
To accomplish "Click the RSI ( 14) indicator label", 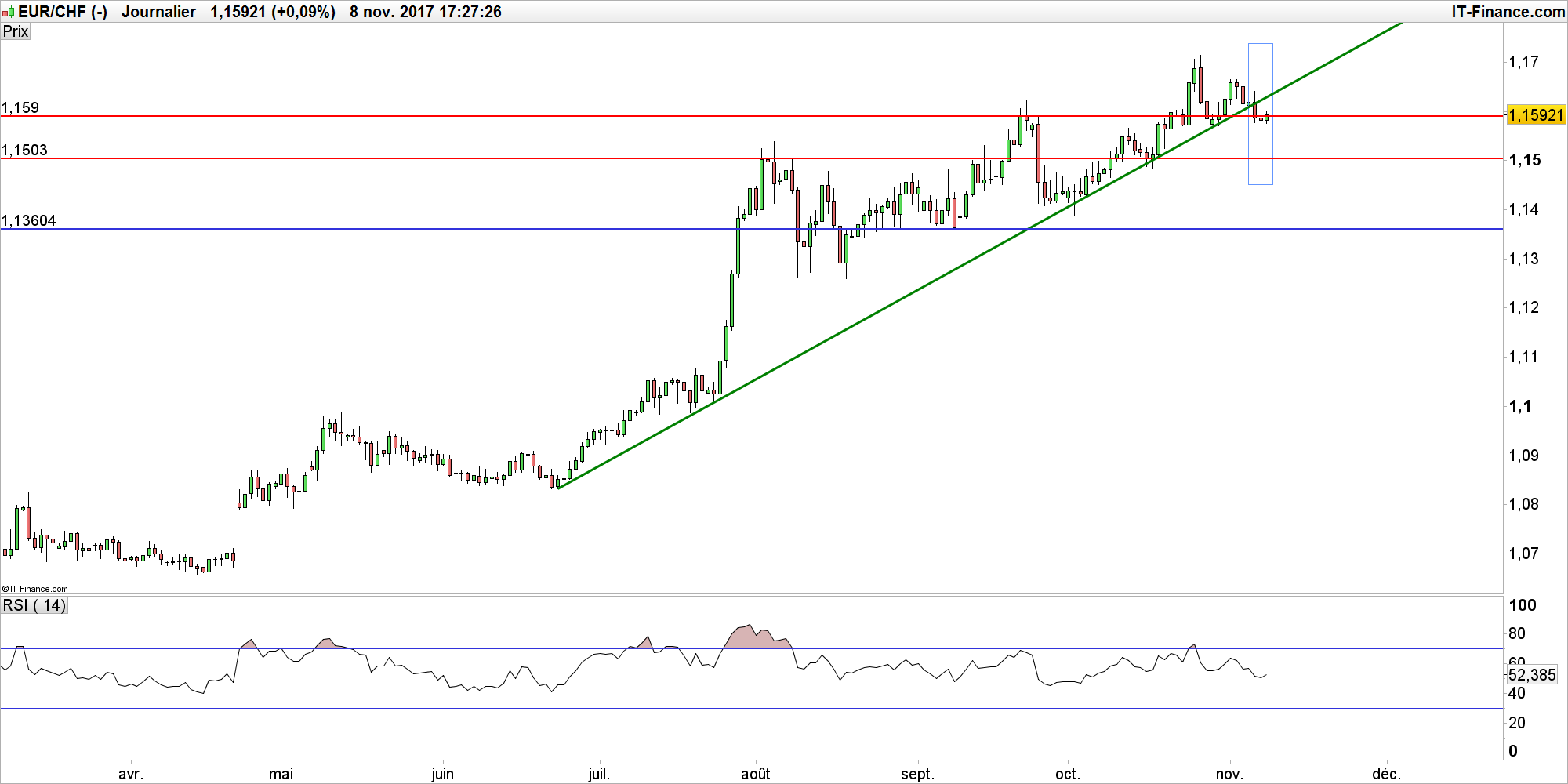I will (x=34, y=605).
